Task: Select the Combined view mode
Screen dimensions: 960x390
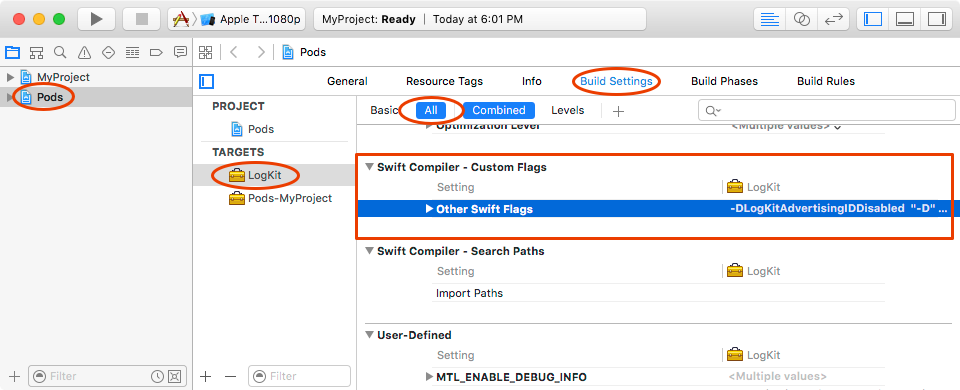Action: pyautogui.click(x=499, y=110)
